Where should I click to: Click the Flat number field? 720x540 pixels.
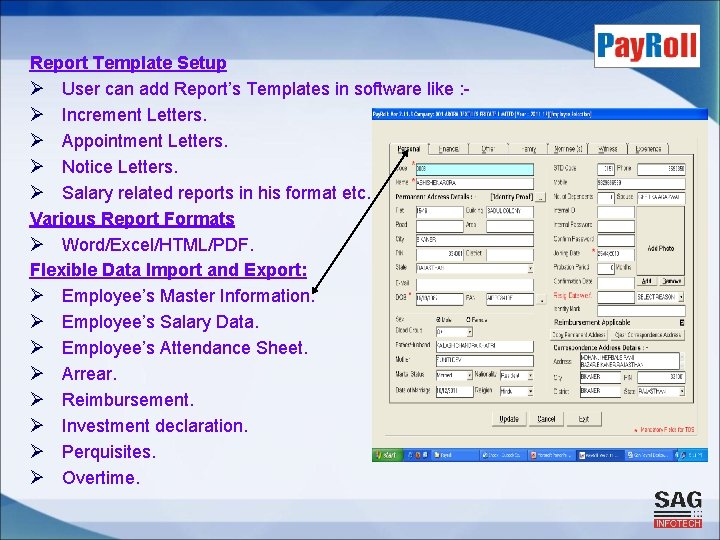tap(439, 211)
